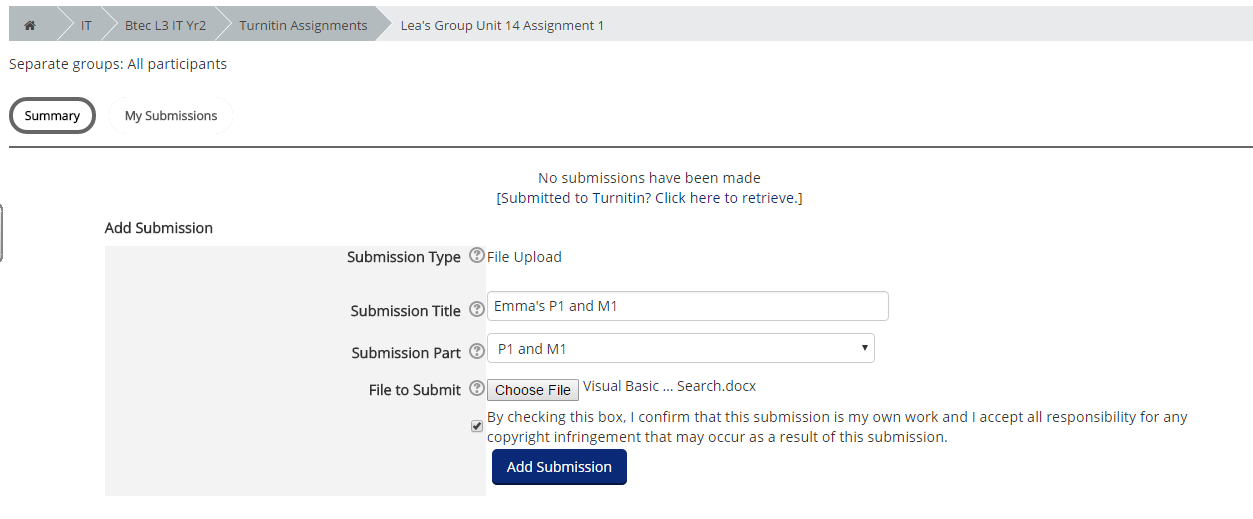Image resolution: width=1253 pixels, height=519 pixels.
Task: Click the Add Submission button
Action: [x=559, y=467]
